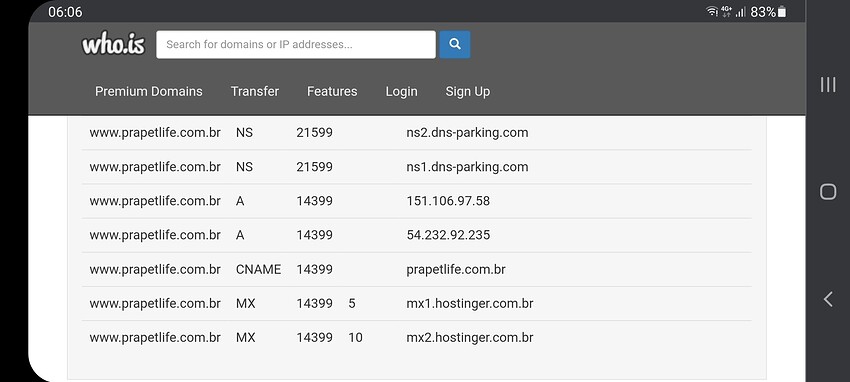
Task: Go to the Login page
Action: point(401,92)
